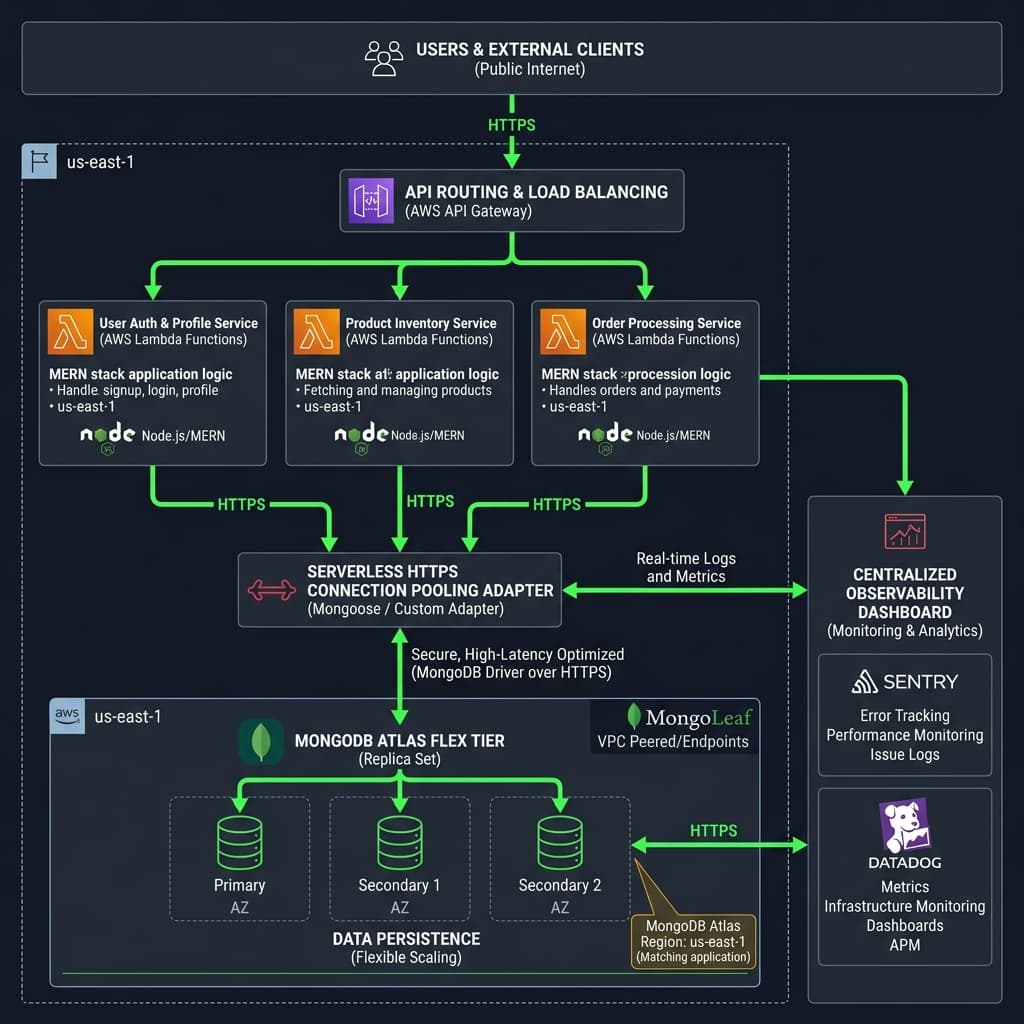The height and width of the screenshot is (1024, 1024).
Task: Click 'Secure, High-Latency Optimized' label
Action: coord(517,654)
